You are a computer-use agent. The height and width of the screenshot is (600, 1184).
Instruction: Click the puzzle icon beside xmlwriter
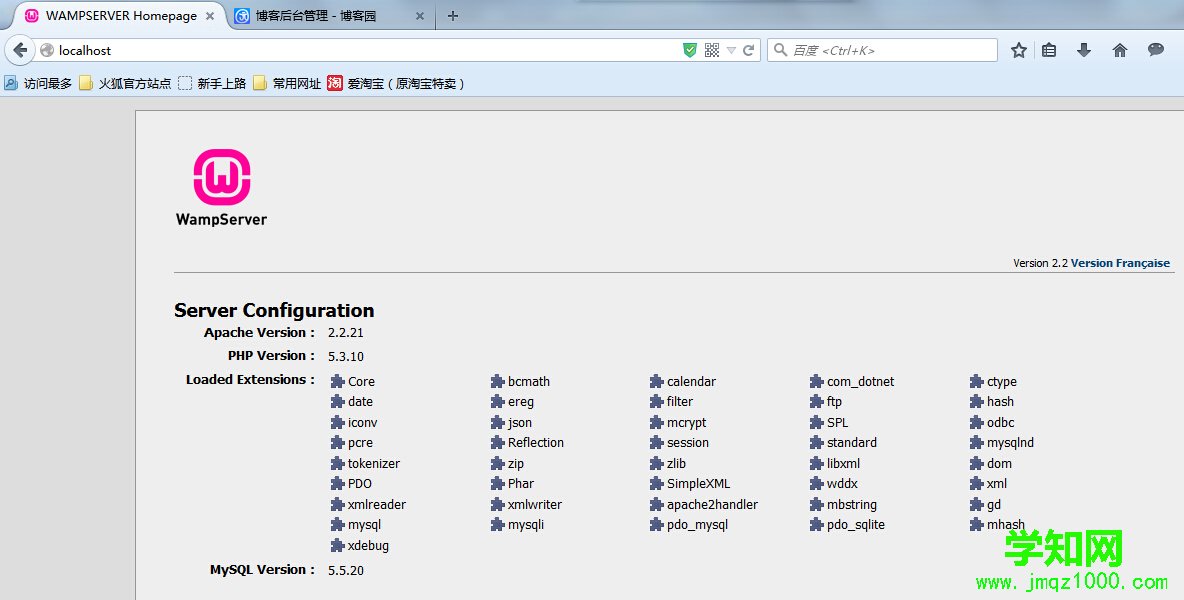(x=498, y=504)
